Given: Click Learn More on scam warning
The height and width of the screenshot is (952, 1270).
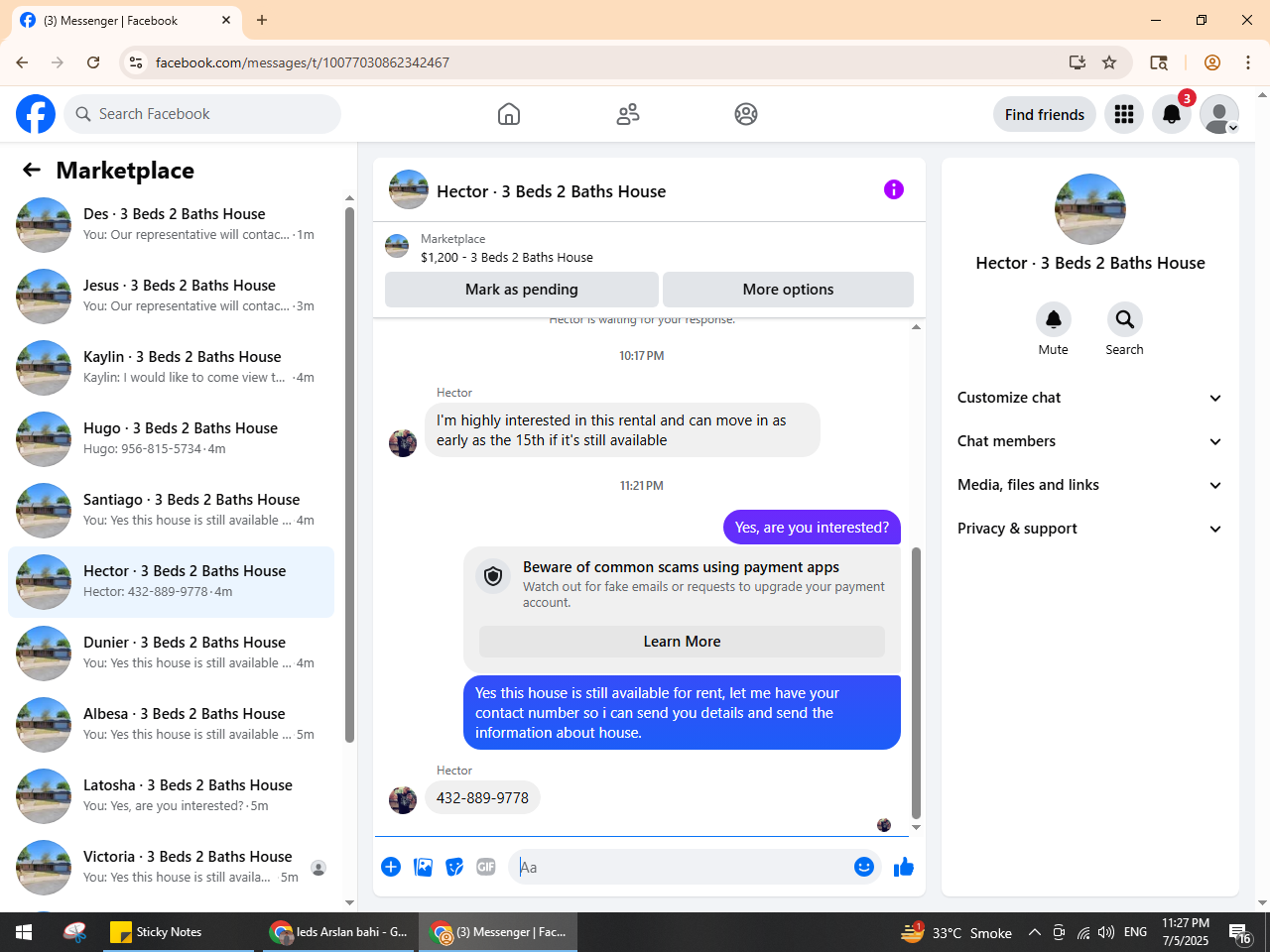Looking at the screenshot, I should point(682,642).
